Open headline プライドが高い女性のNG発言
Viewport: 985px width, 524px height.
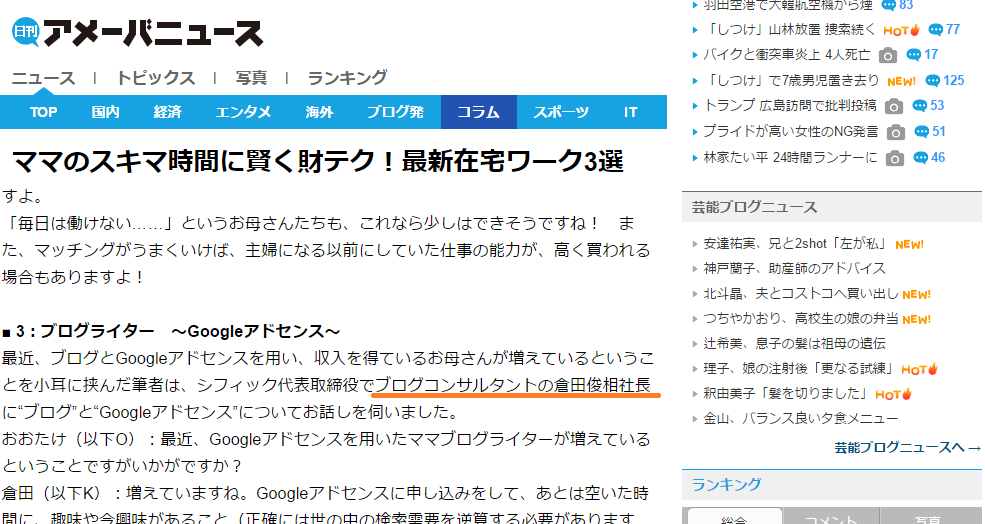tap(791, 131)
